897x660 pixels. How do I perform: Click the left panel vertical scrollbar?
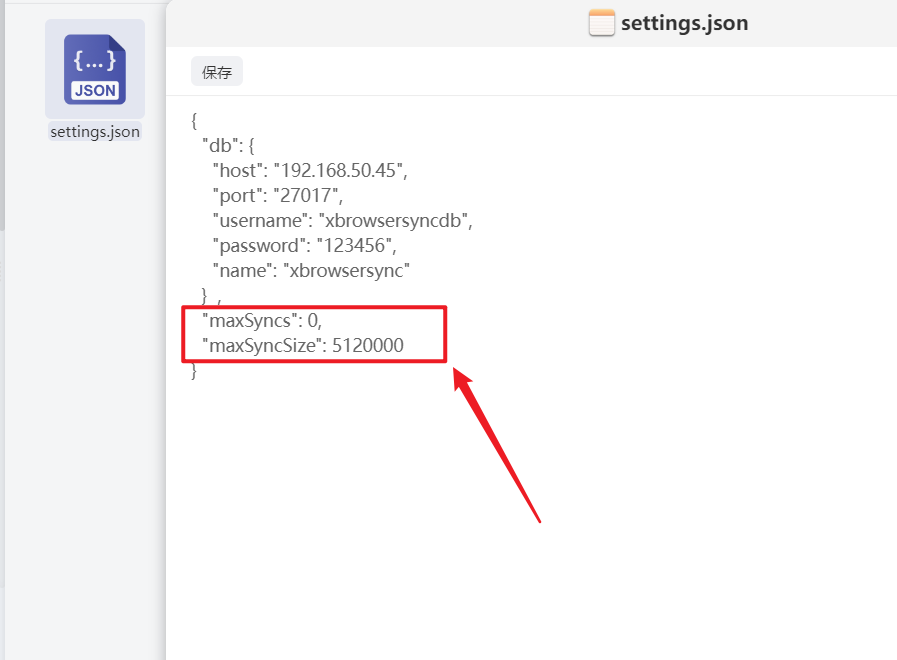[x=2, y=114]
